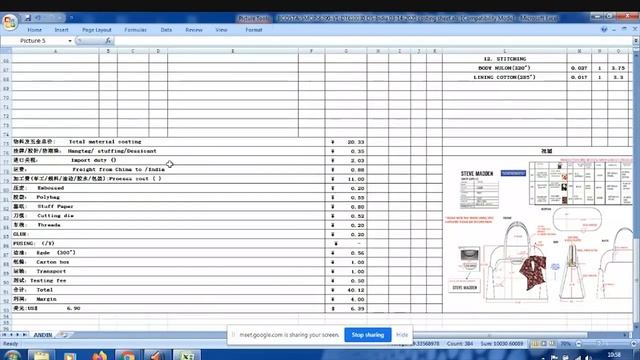Click the material costing value 20.33

tap(346, 142)
